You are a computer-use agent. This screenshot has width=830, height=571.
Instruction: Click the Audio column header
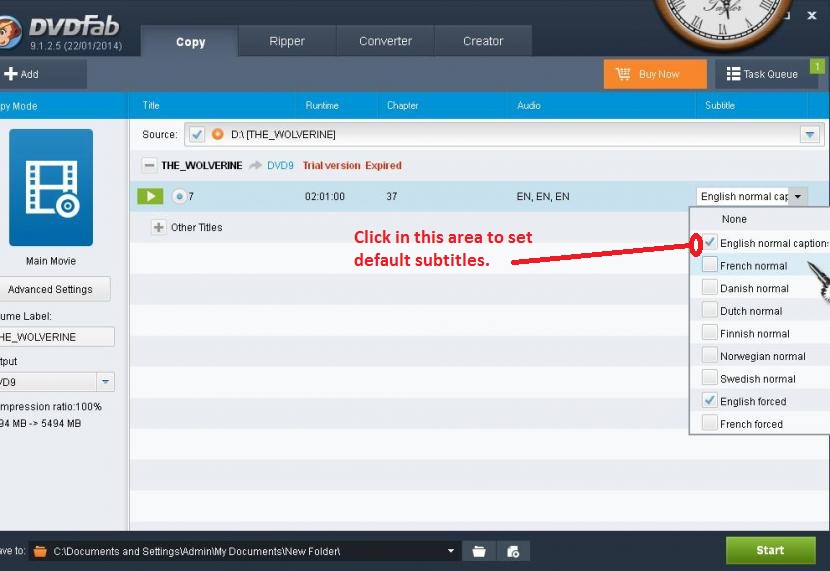[x=529, y=105]
